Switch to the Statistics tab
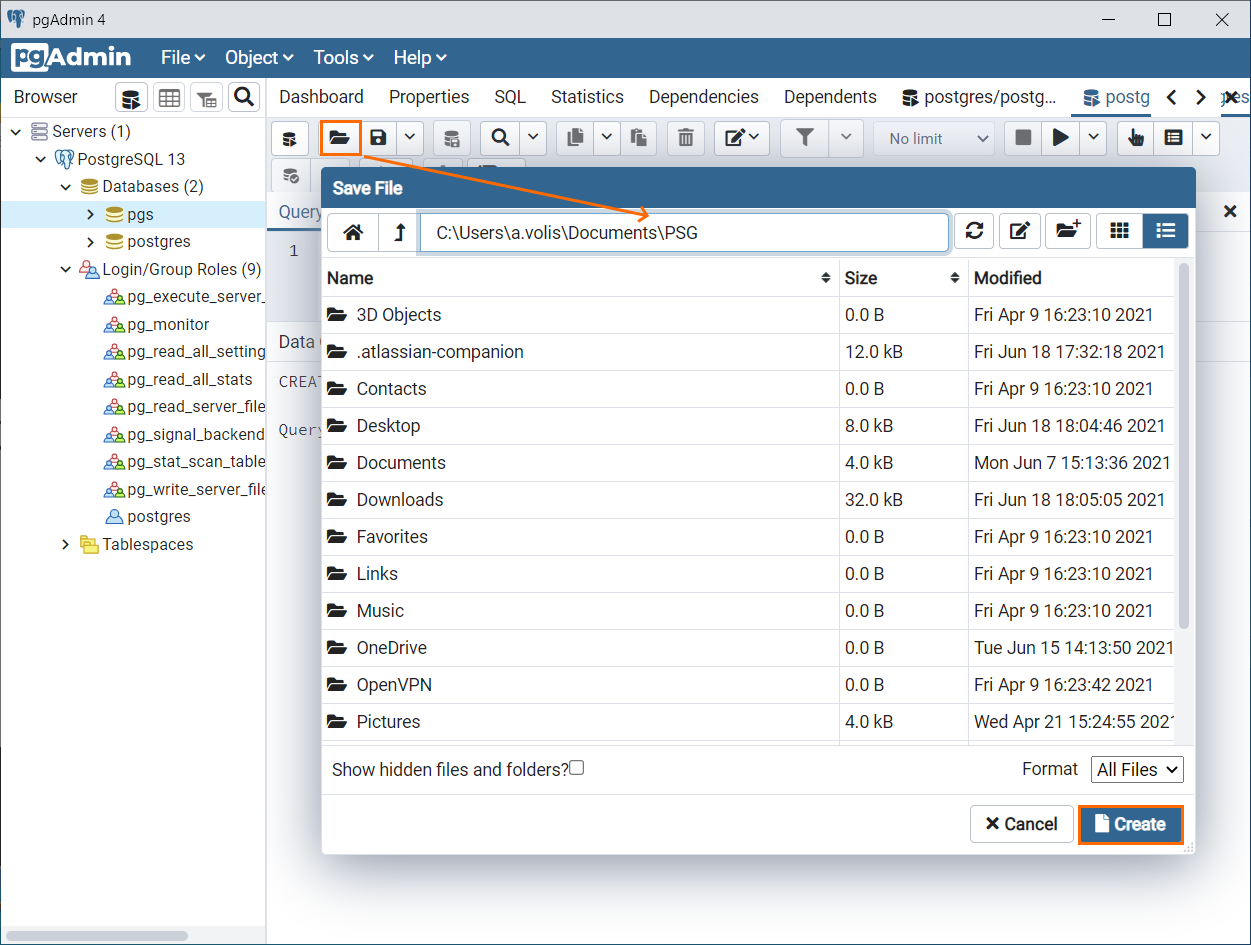Viewport: 1251px width, 945px height. [587, 97]
